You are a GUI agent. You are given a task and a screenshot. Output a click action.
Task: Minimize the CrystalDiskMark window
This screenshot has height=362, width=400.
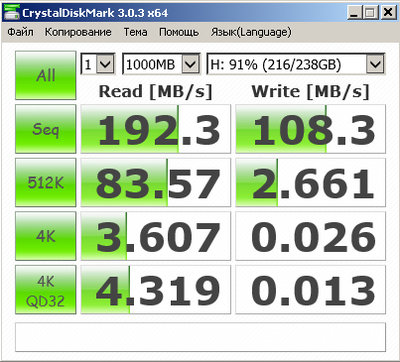point(354,13)
